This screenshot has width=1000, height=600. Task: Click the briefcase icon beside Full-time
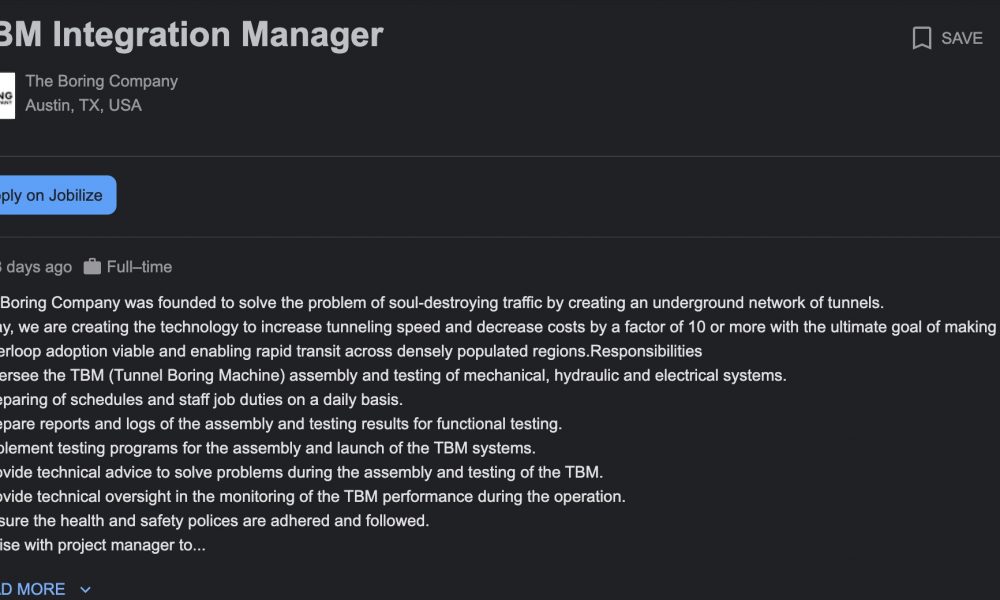92,267
